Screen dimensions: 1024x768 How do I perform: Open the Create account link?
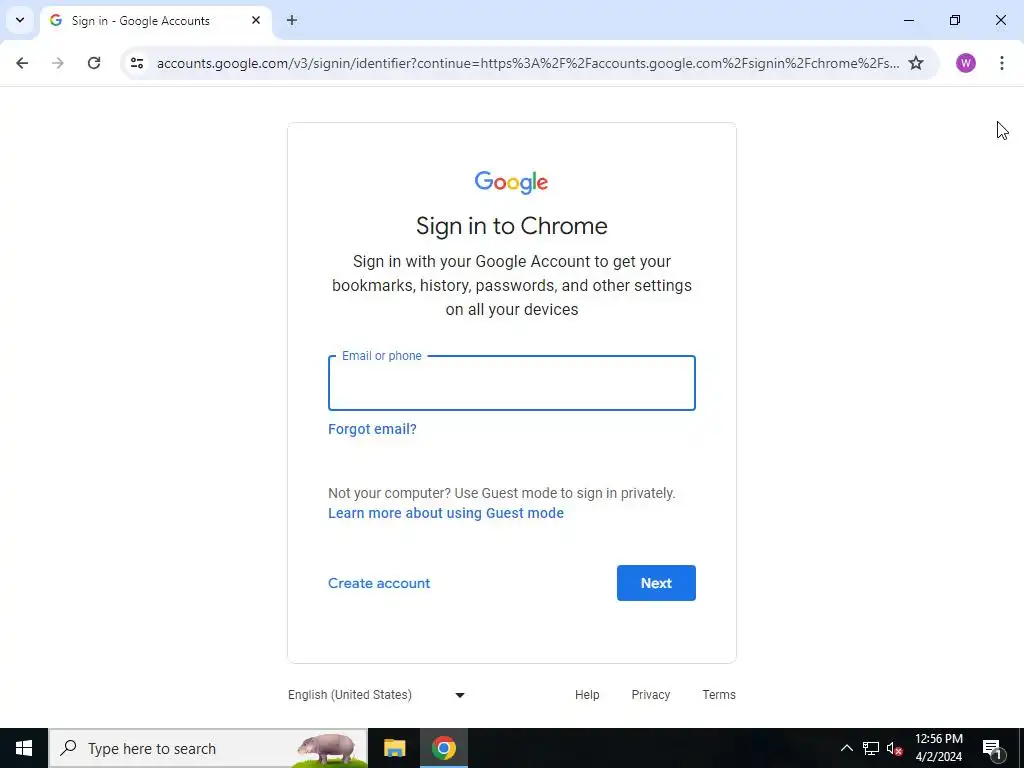tap(379, 583)
